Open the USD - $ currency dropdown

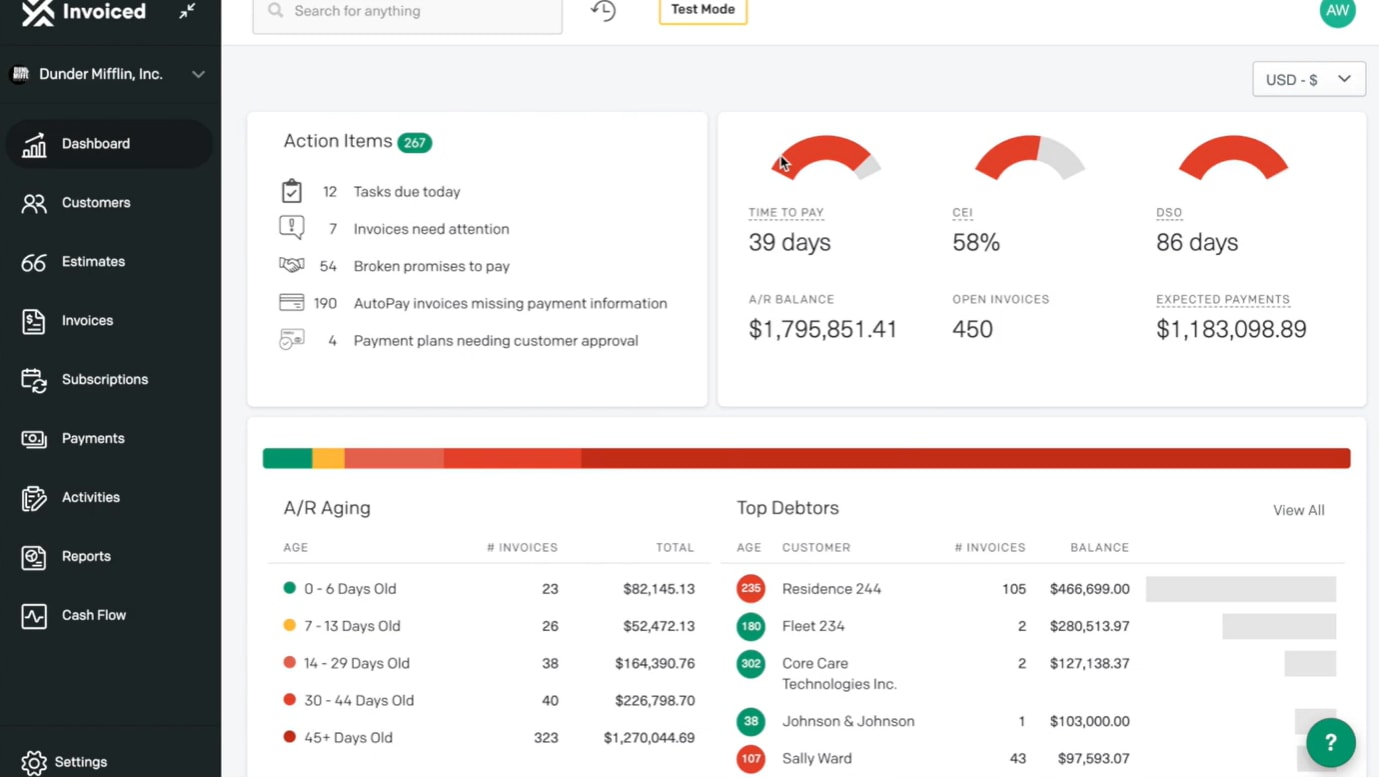pos(1309,80)
